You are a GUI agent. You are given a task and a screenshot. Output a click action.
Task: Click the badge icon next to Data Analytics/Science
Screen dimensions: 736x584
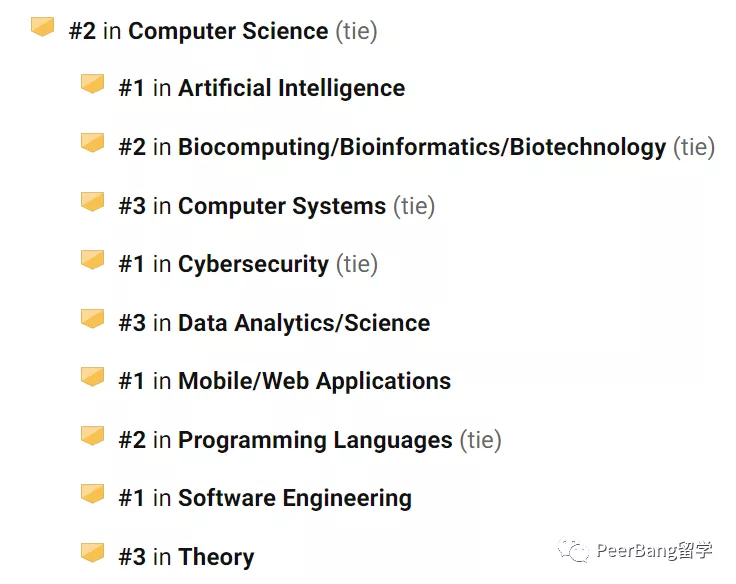pyautogui.click(x=92, y=319)
